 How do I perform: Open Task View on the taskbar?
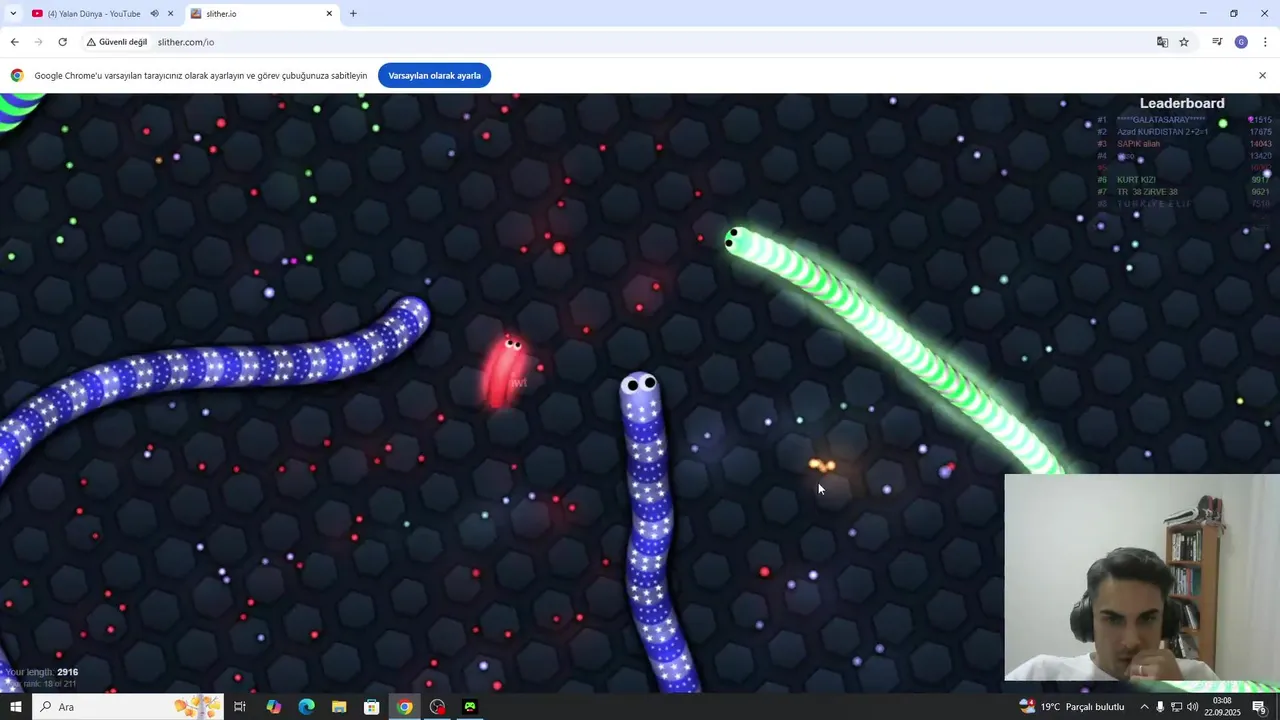(x=240, y=707)
